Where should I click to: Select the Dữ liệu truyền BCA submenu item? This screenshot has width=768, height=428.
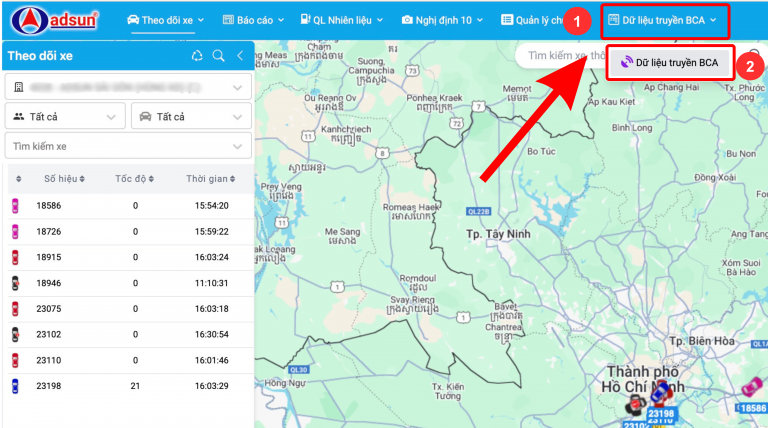click(670, 62)
